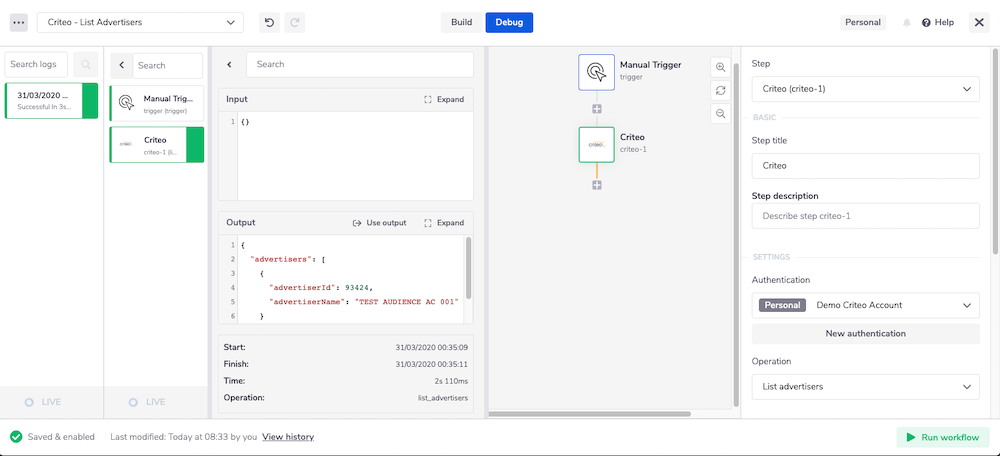The image size is (1000, 456).
Task: Open the Authentication dropdown
Action: pyautogui.click(x=865, y=305)
